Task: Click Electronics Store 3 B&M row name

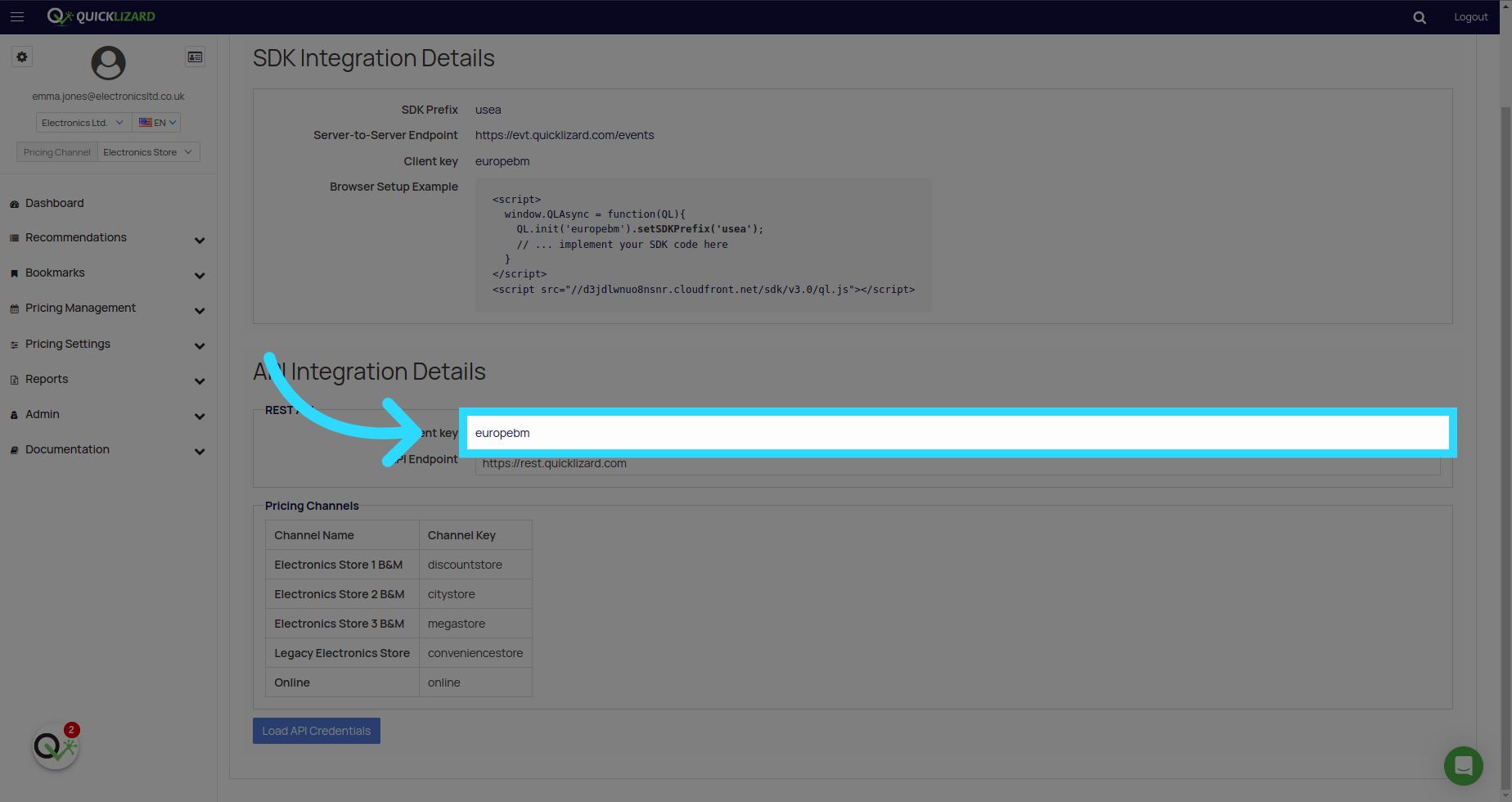Action: click(x=340, y=624)
